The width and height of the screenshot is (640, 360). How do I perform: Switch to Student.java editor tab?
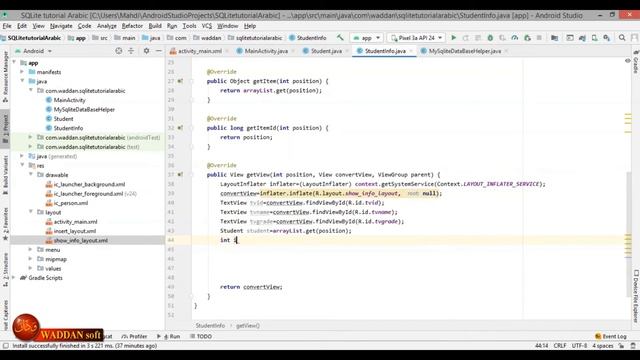click(325, 51)
